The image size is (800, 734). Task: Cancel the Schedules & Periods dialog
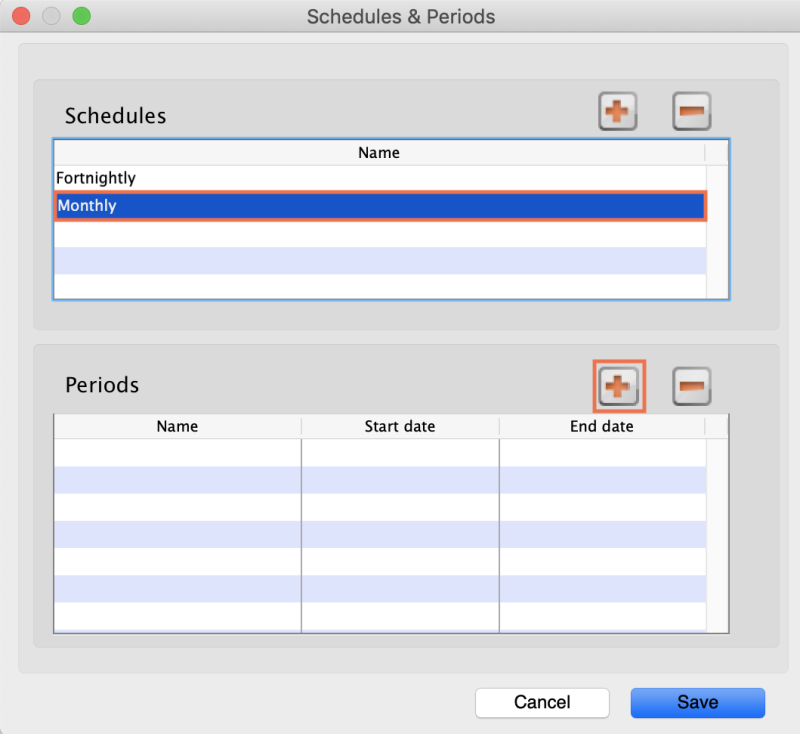542,703
